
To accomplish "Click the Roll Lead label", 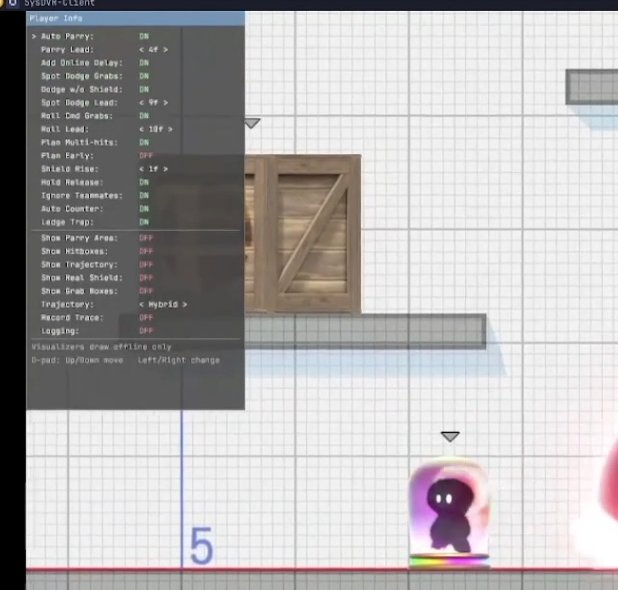I will point(65,129).
